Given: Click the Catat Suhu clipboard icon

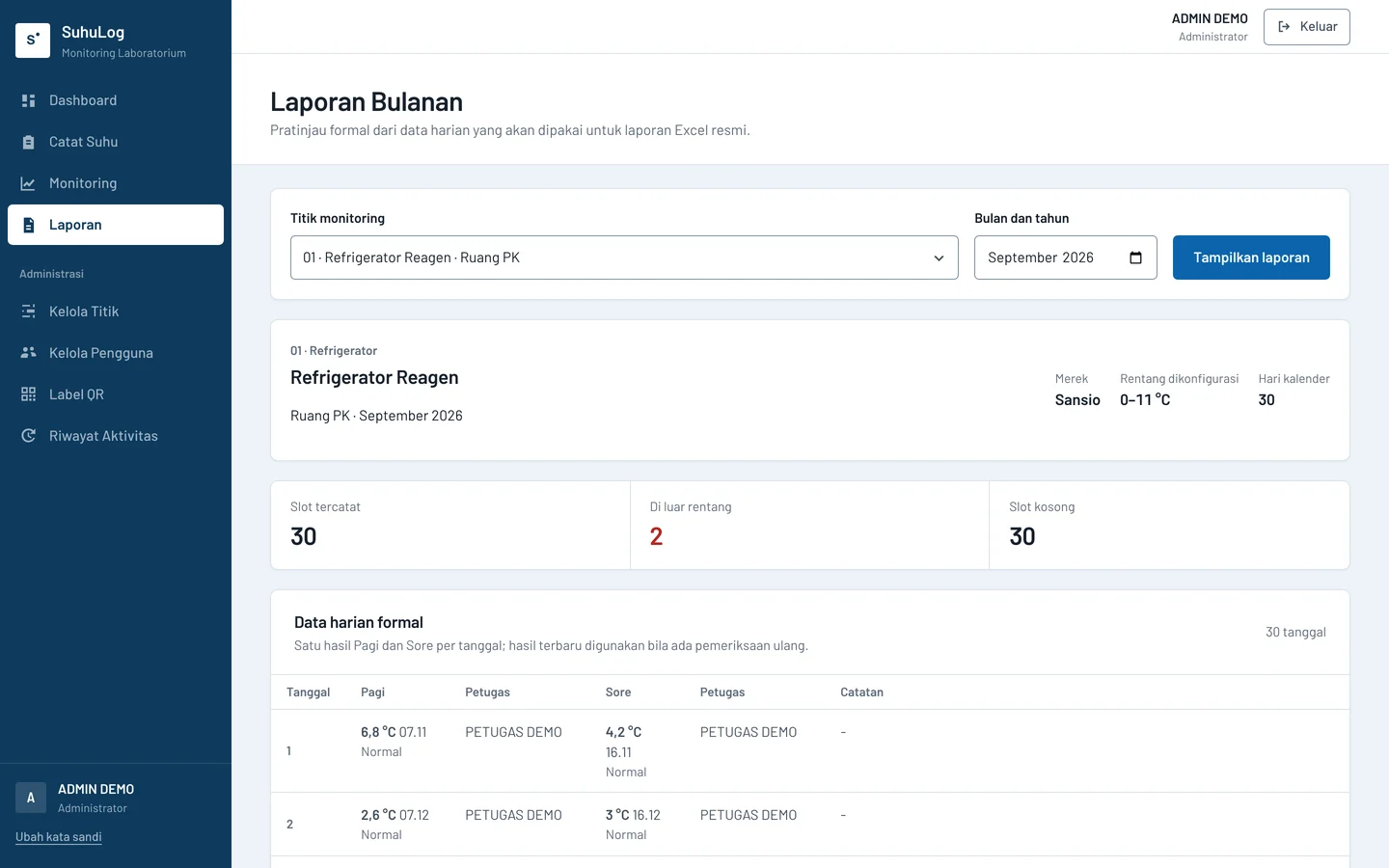Looking at the screenshot, I should (28, 142).
